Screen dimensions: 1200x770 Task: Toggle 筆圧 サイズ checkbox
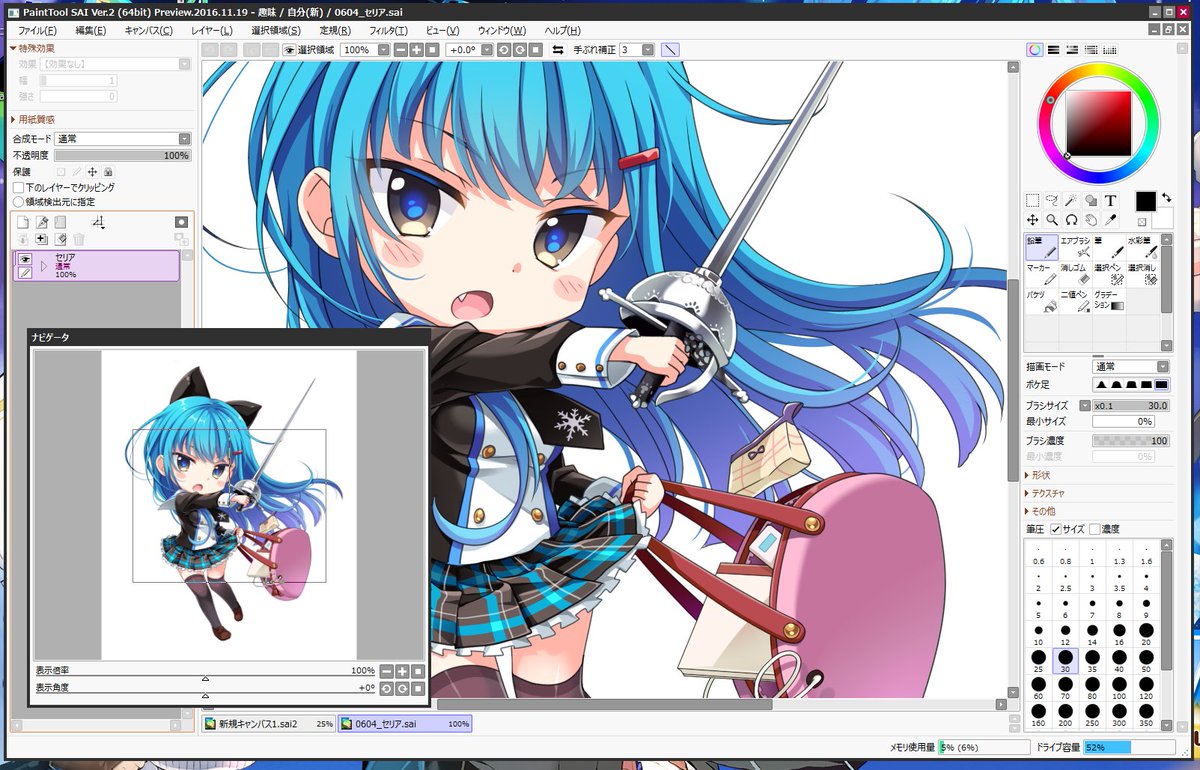pyautogui.click(x=1055, y=529)
